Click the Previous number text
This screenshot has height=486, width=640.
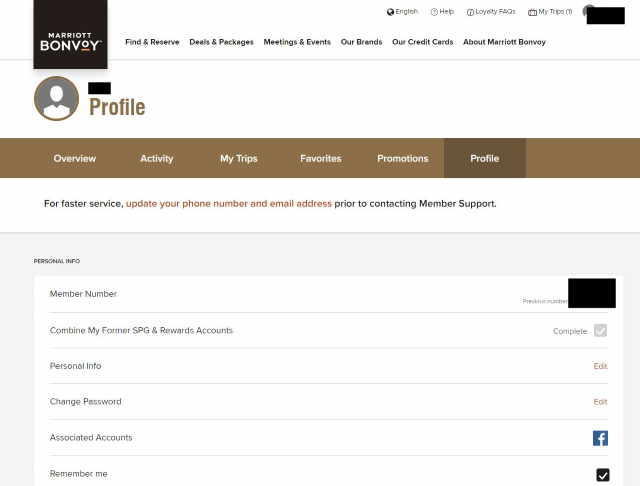point(545,301)
